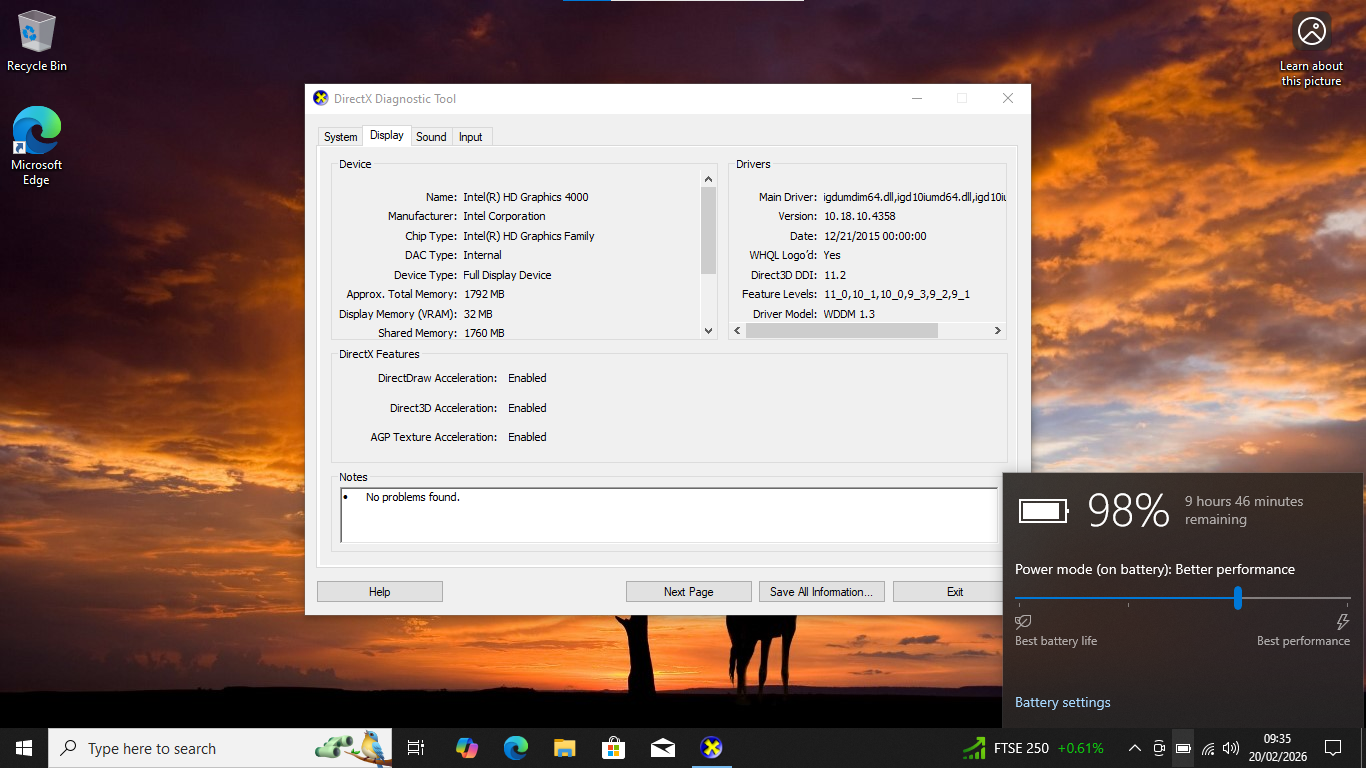Open Battery settings
The height and width of the screenshot is (768, 1366).
[1062, 702]
